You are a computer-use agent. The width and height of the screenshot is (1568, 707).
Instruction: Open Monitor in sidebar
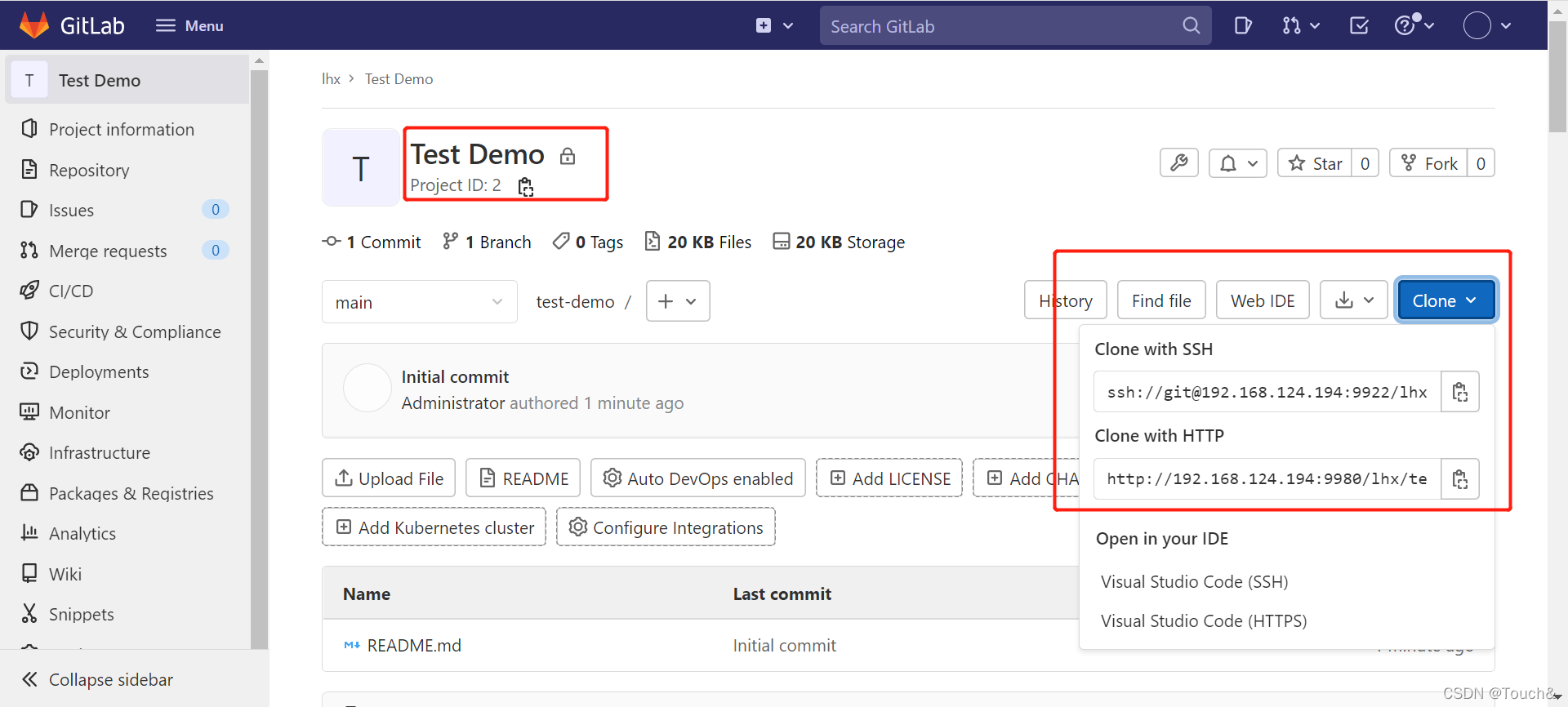coord(79,412)
